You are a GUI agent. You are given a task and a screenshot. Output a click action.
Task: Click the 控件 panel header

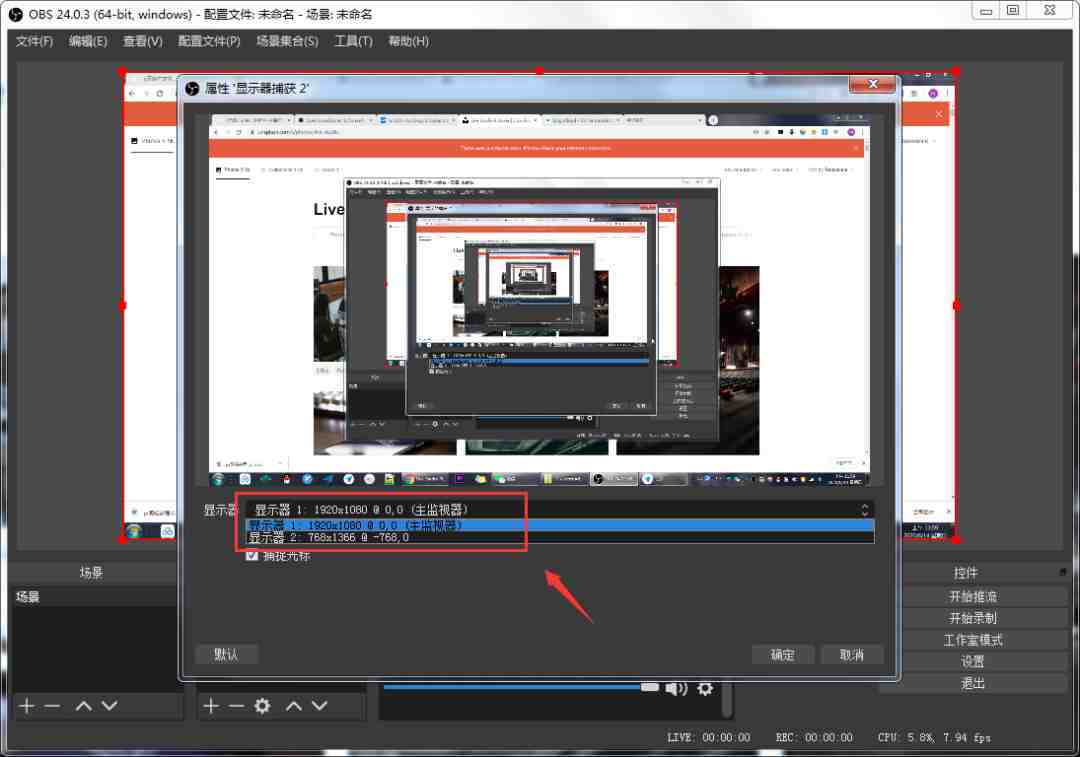[x=966, y=572]
